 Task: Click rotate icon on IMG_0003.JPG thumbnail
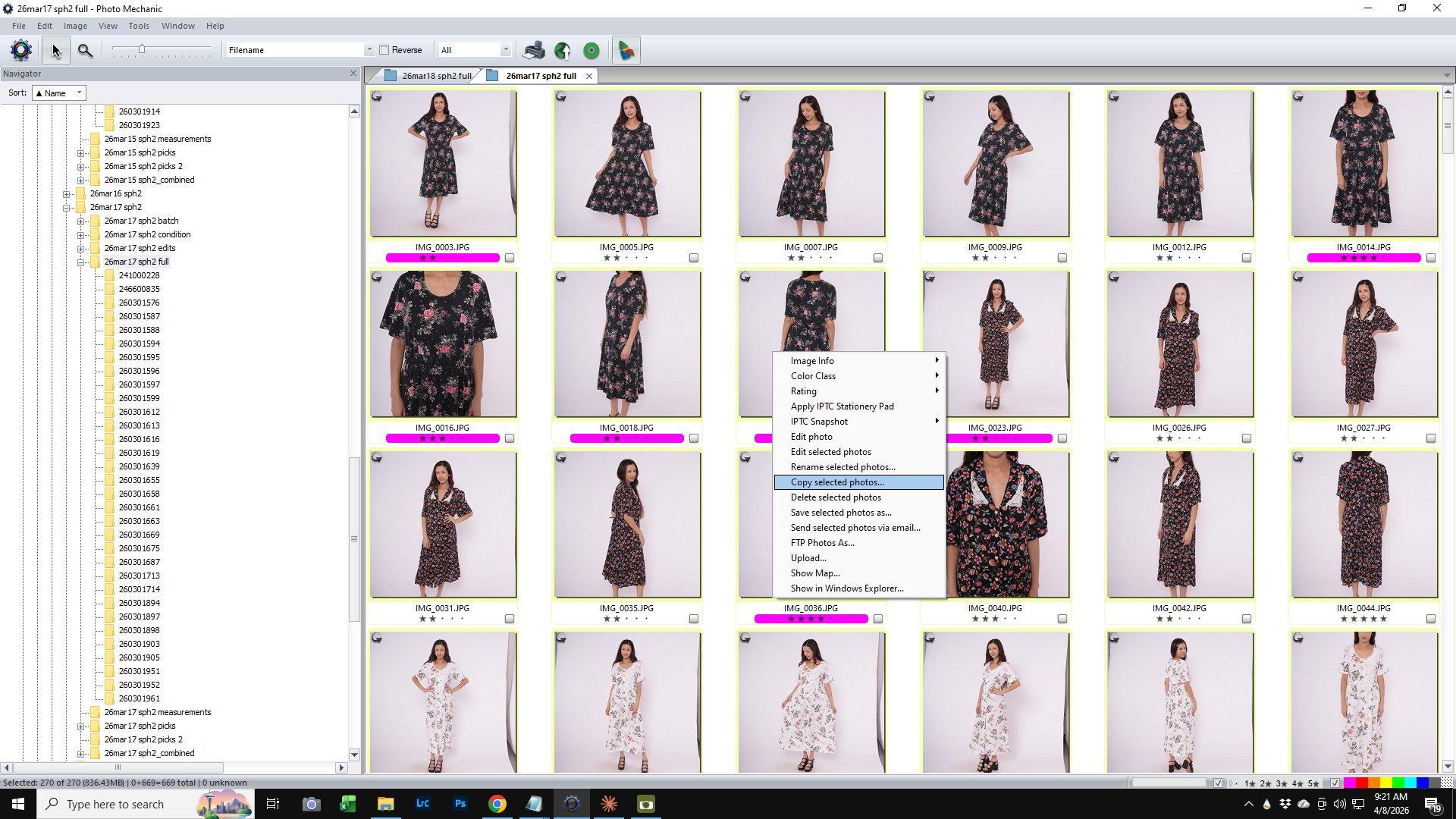point(377,96)
